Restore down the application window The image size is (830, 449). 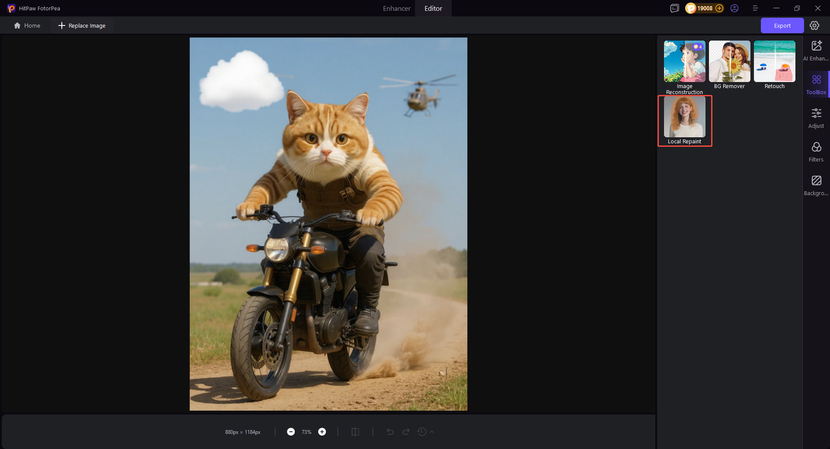[797, 8]
